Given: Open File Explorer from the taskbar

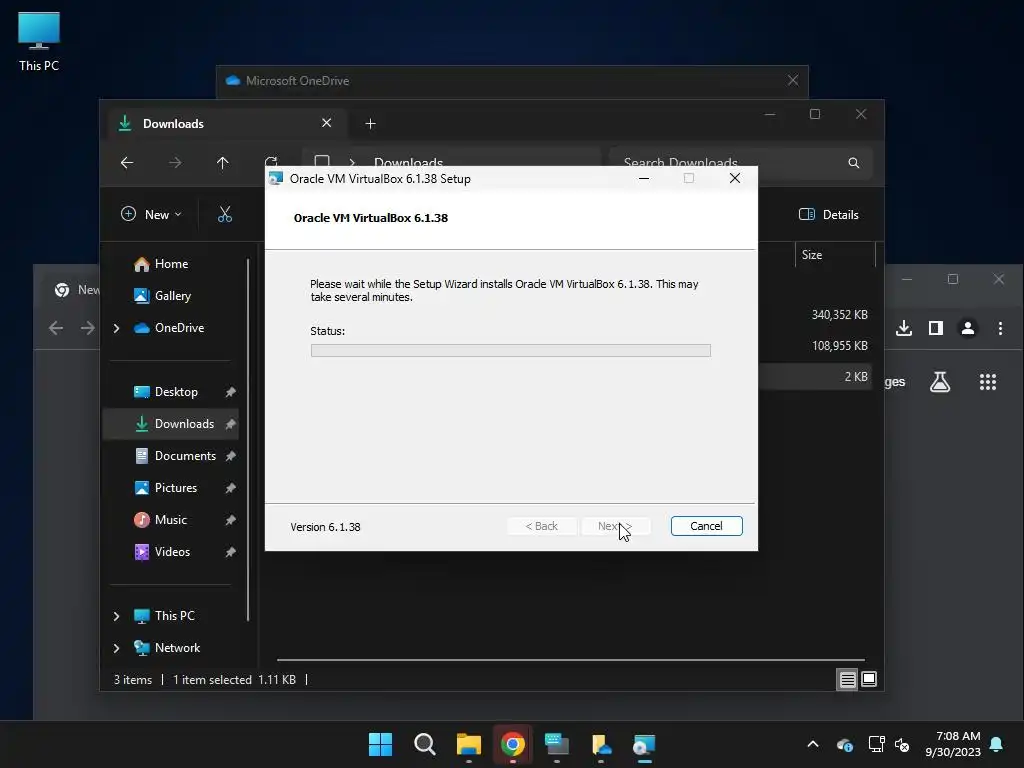Looking at the screenshot, I should pos(468,744).
